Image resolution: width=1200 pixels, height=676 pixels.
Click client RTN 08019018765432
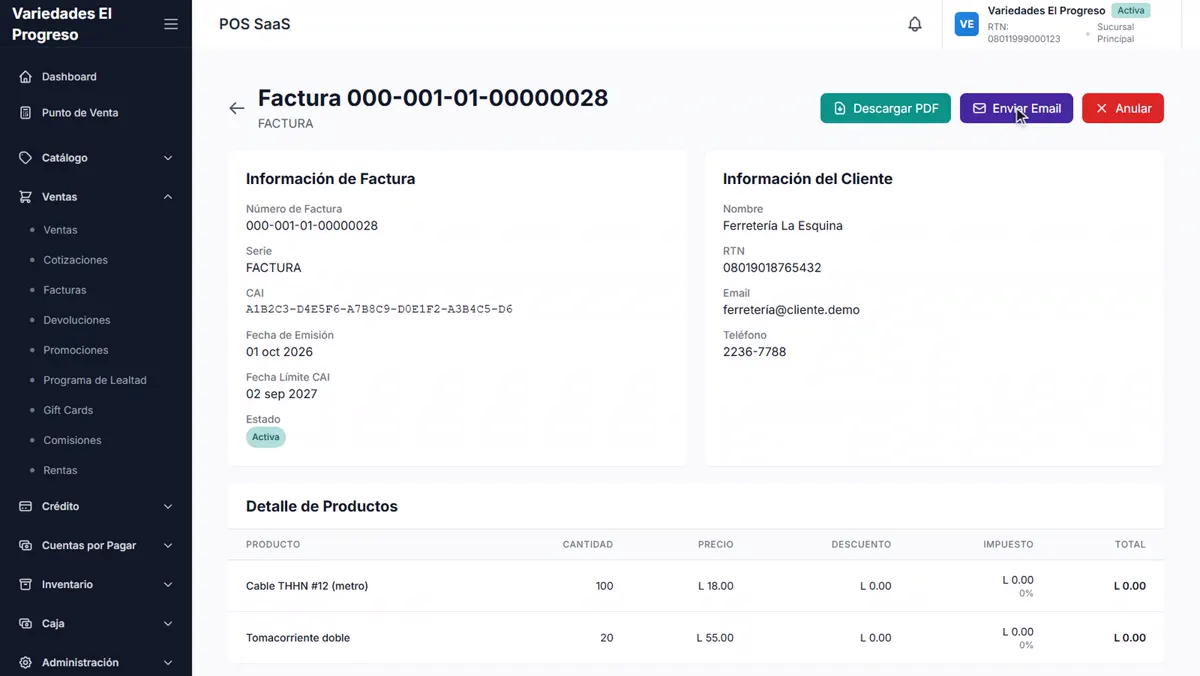[772, 268]
